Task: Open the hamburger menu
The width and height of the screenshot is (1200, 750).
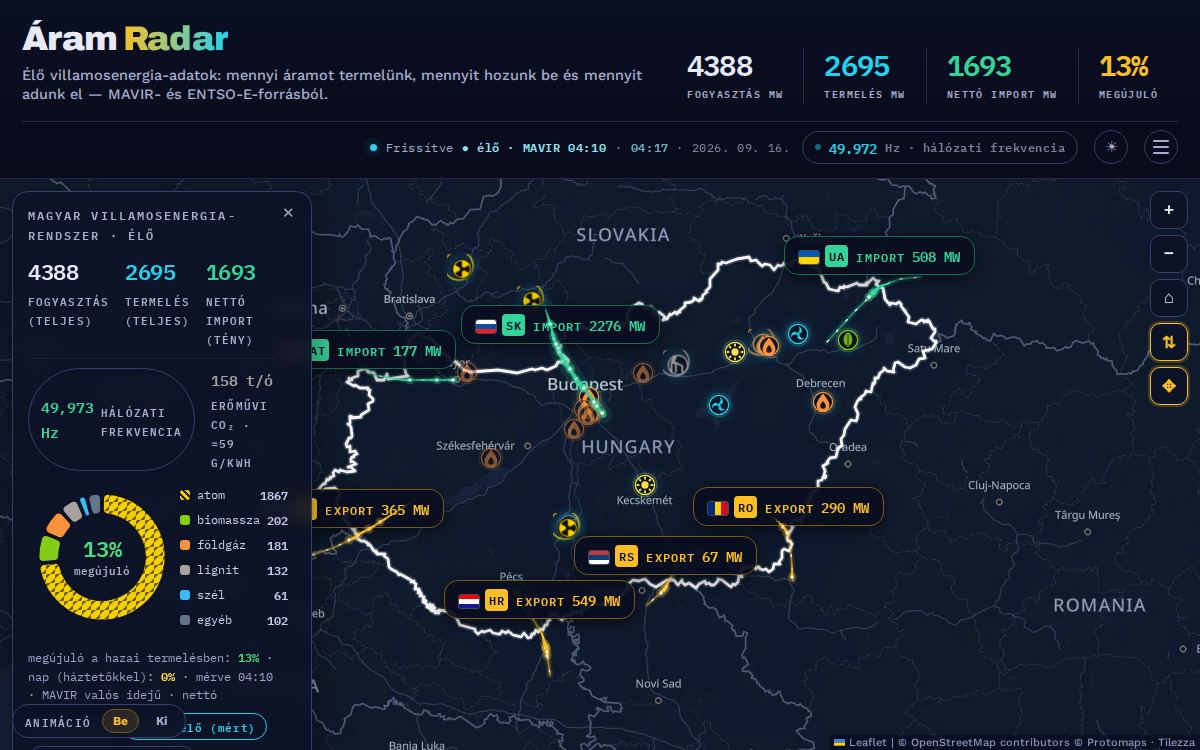Action: [x=1161, y=148]
